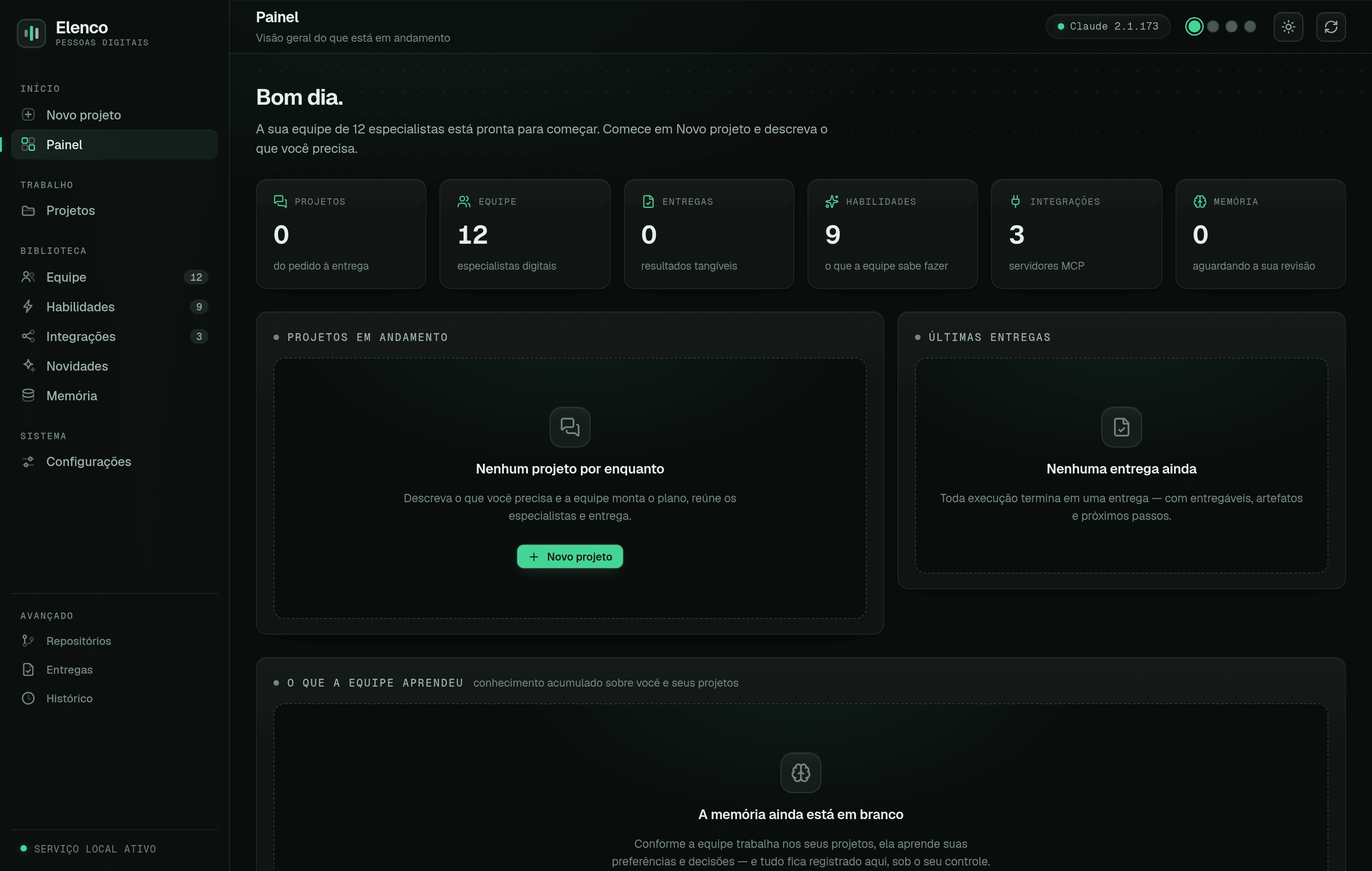This screenshot has width=1372, height=871.
Task: Click the Habilidades count badge 9
Action: pos(199,307)
